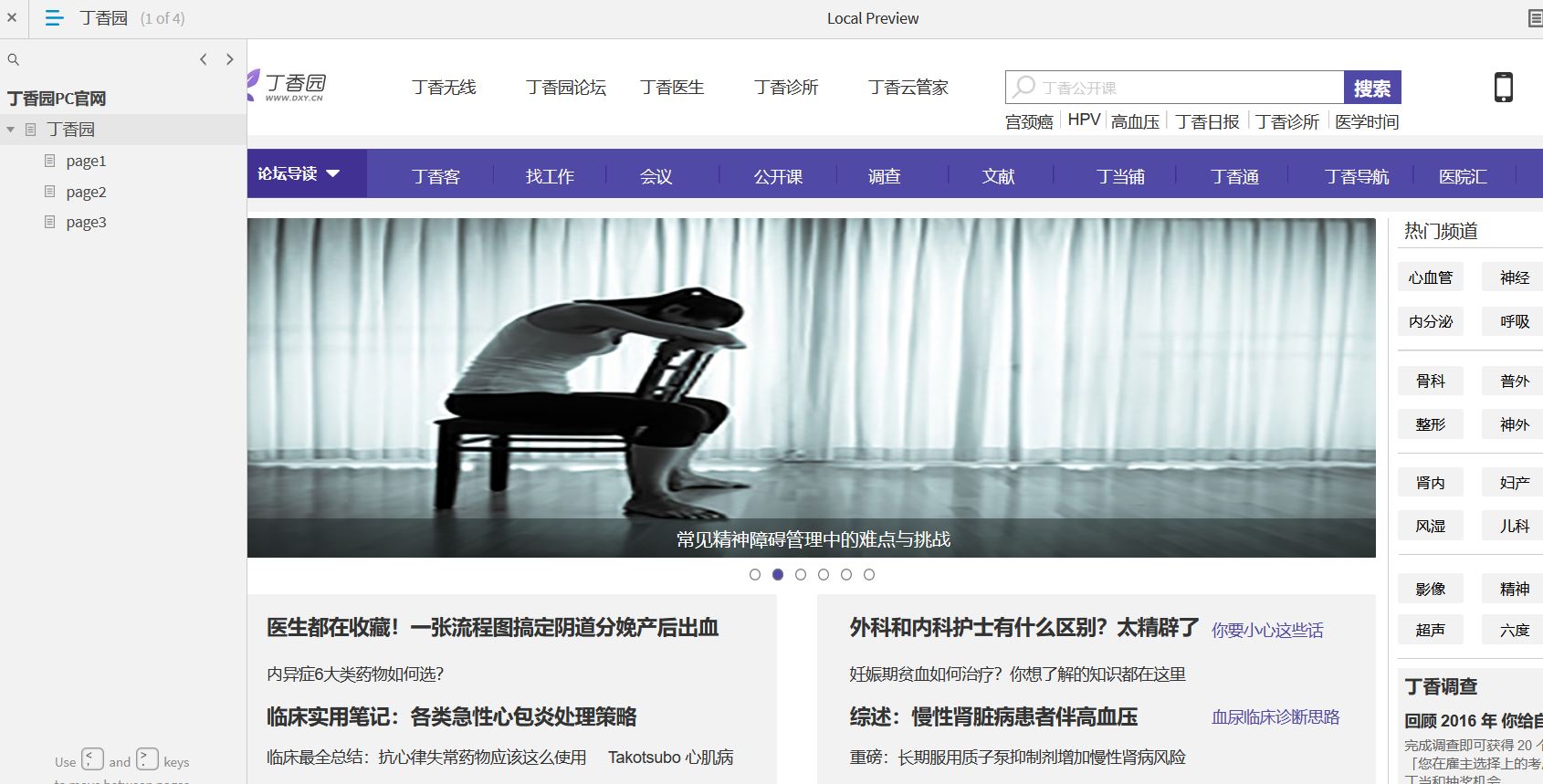Select the first carousel dot
The image size is (1543, 784).
point(755,574)
